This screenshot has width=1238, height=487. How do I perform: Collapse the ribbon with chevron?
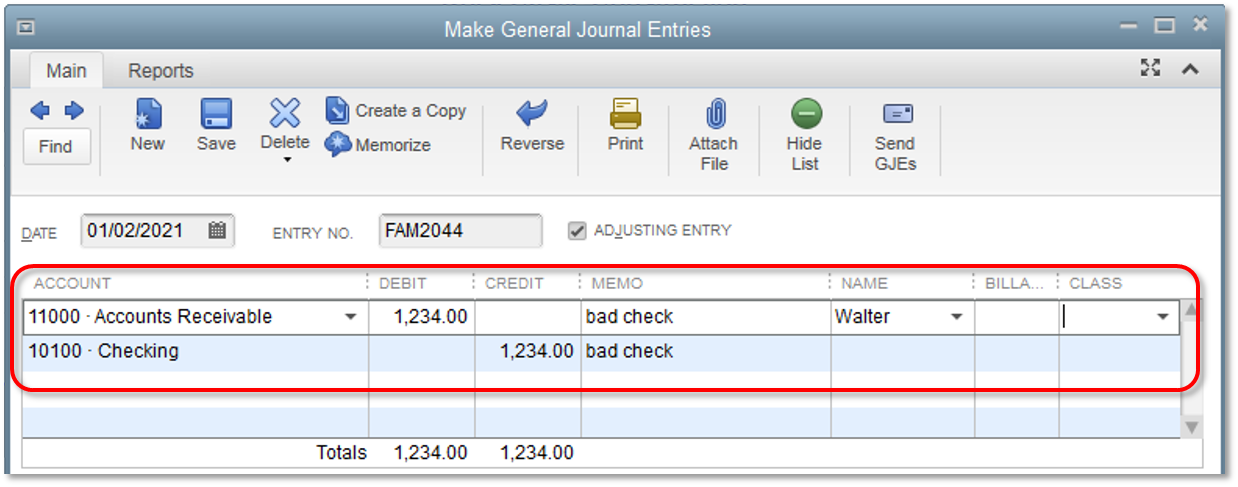pos(1190,69)
